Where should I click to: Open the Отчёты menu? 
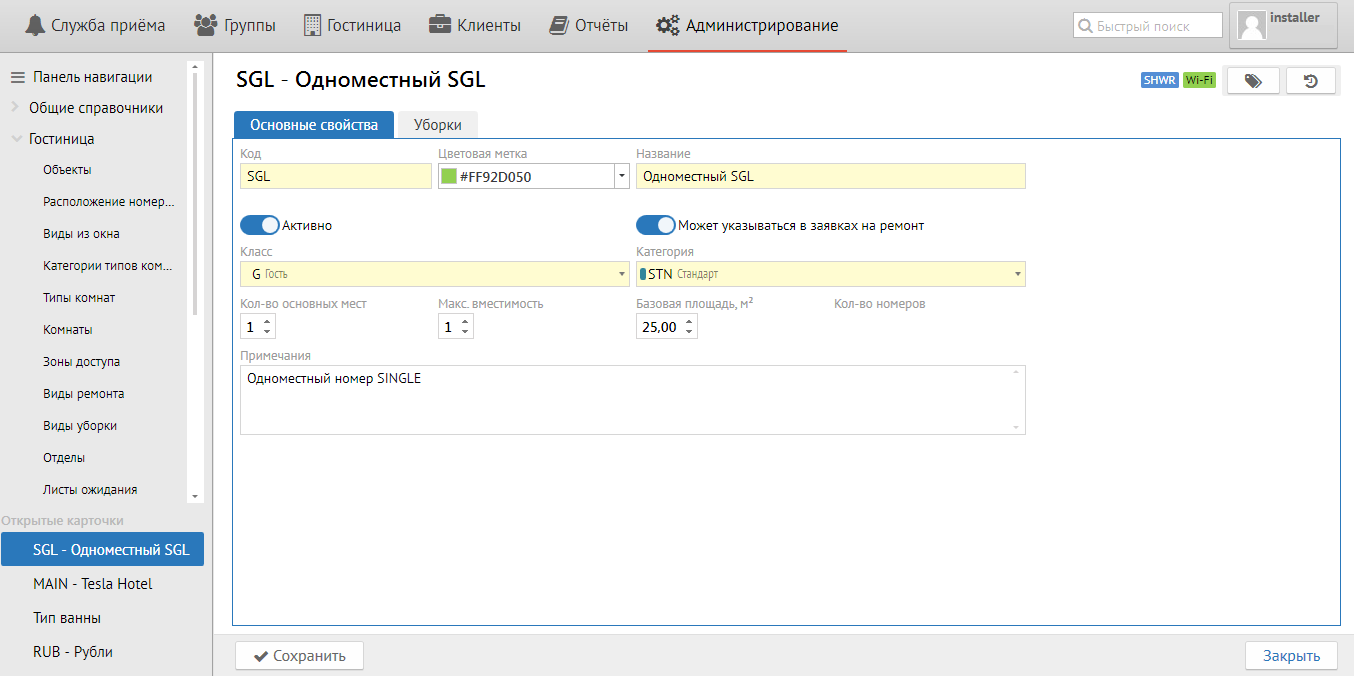tap(589, 25)
